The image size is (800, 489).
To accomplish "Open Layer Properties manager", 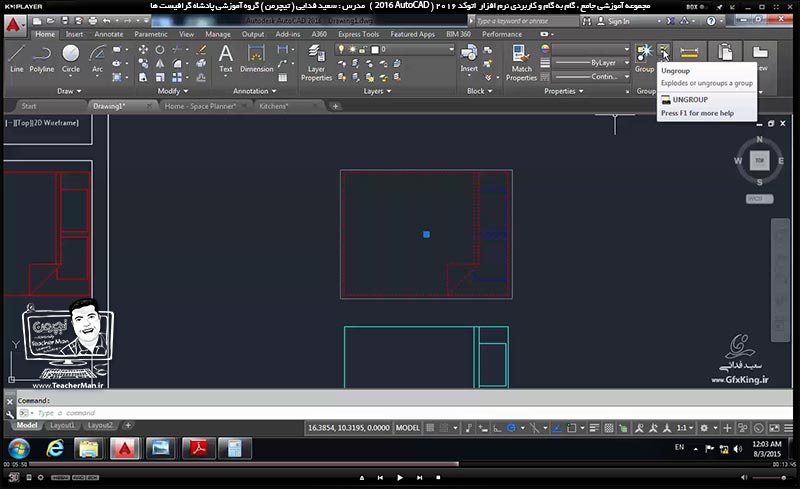I will [316, 62].
